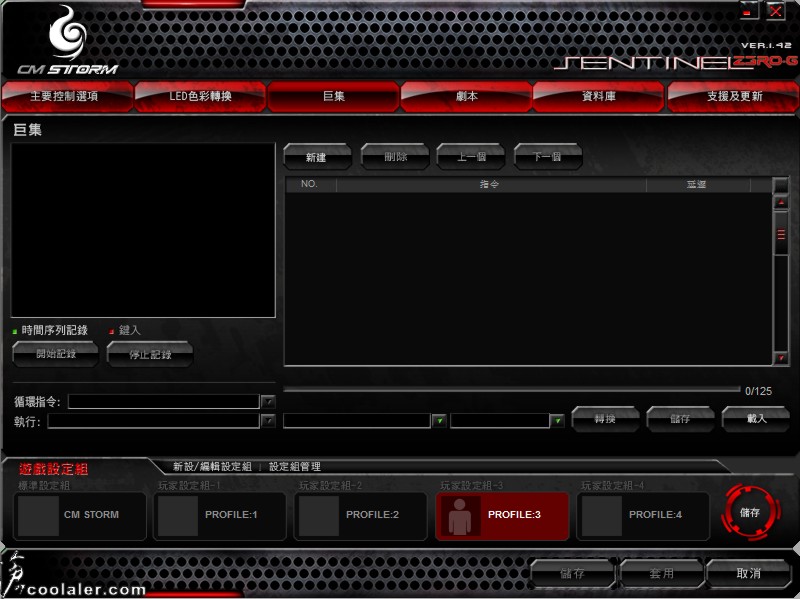Click the command list scroll-up arrow
The width and height of the screenshot is (800, 599).
(781, 203)
